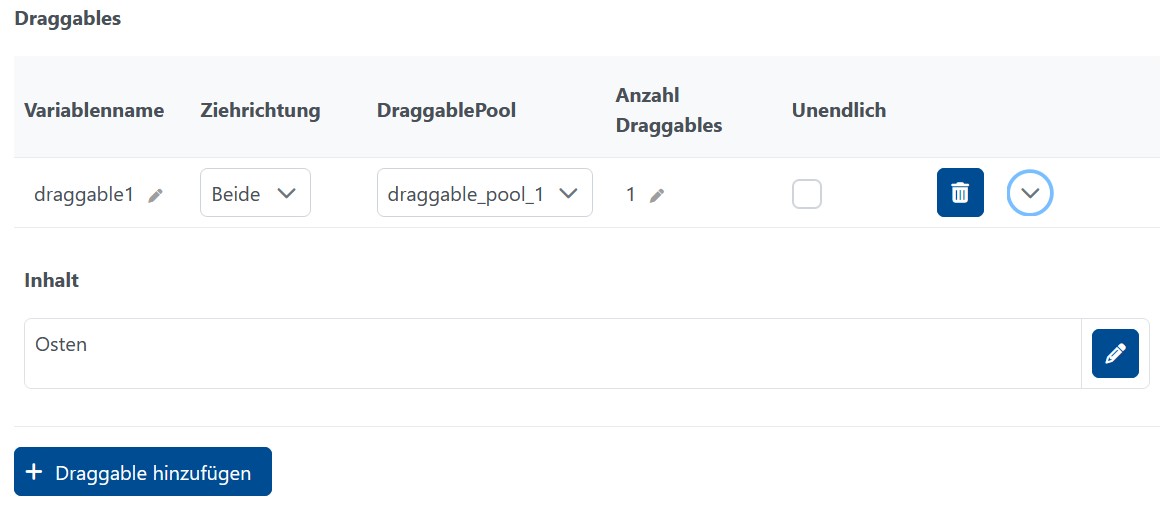This screenshot has height=507, width=1176.
Task: Click the Draggables section heading
Action: coord(67,19)
